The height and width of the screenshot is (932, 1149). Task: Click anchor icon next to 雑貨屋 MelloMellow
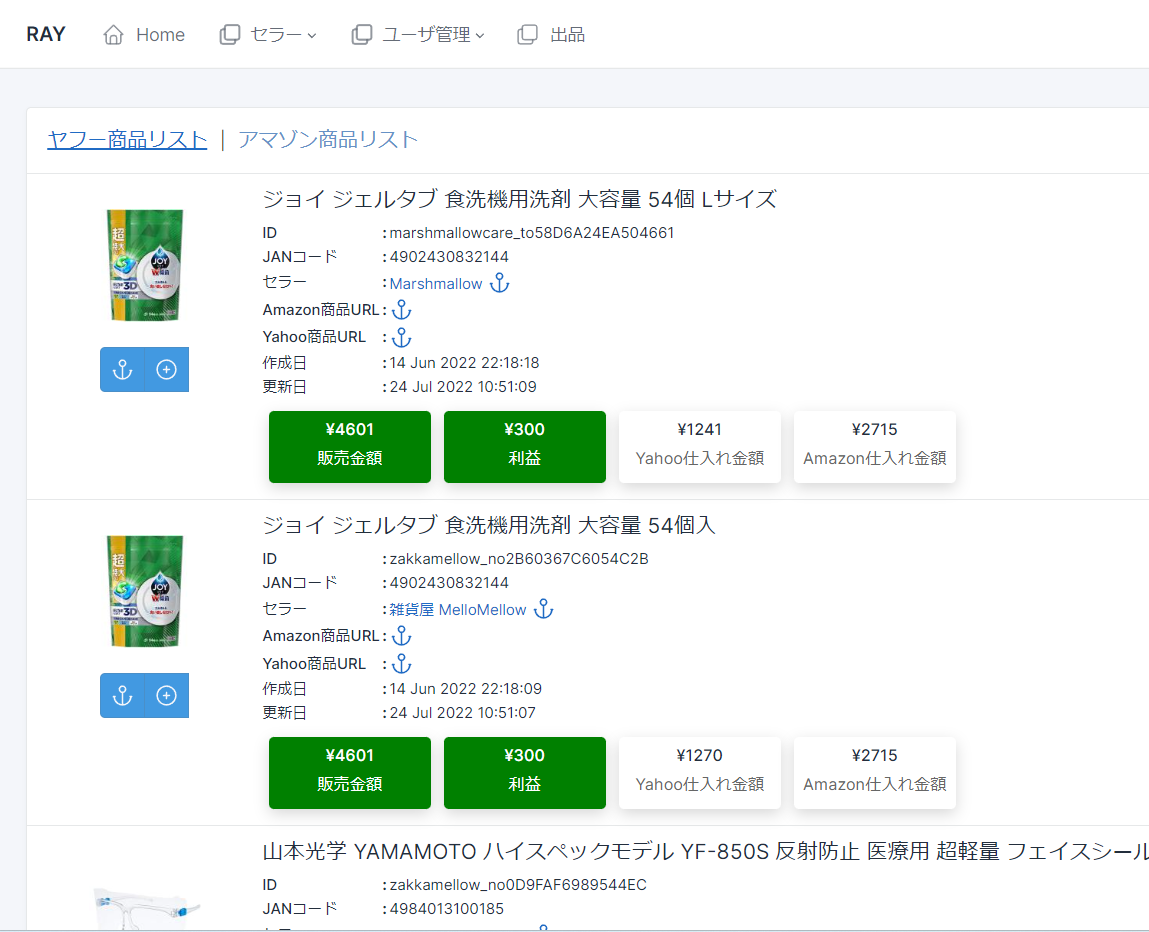(x=543, y=609)
